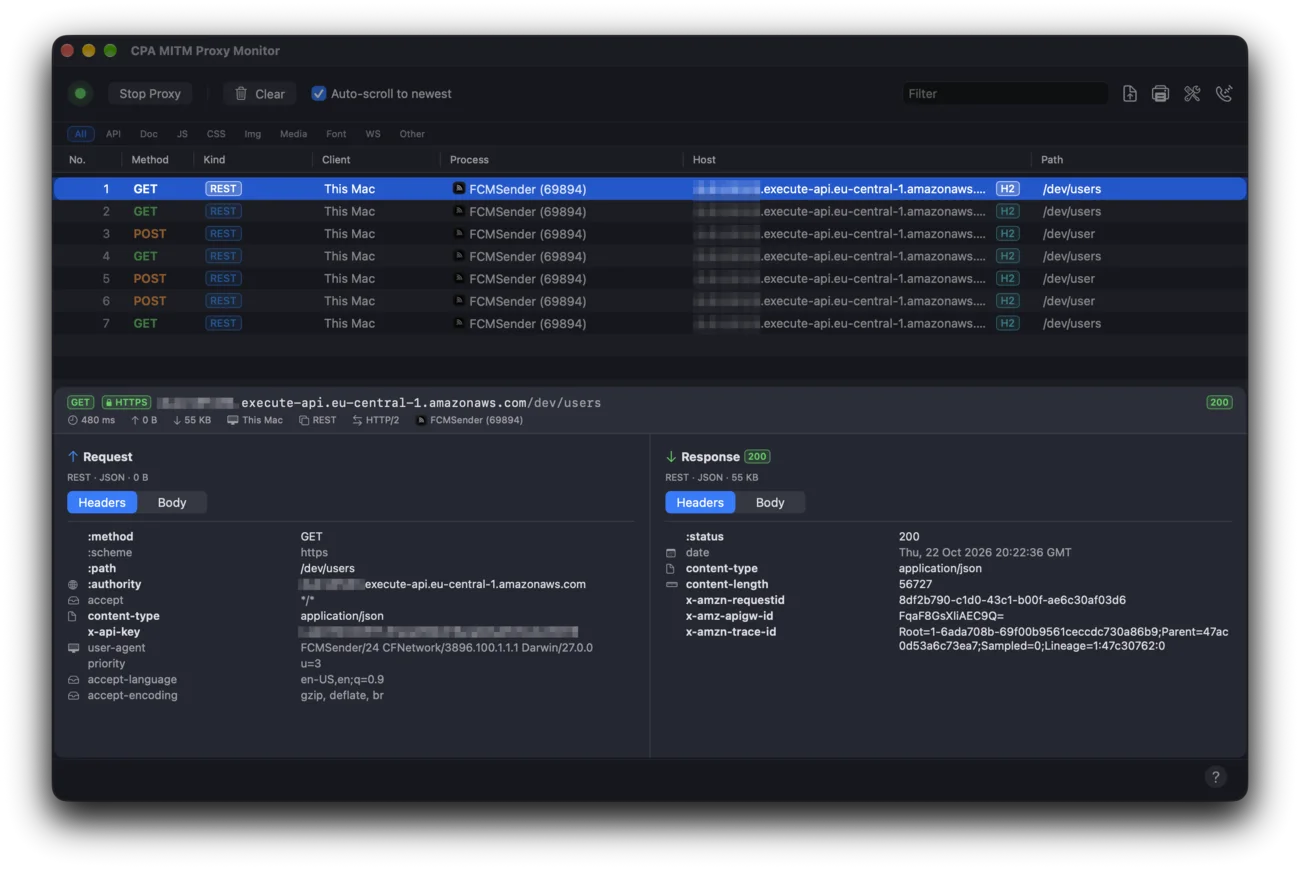The image size is (1300, 870).
Task: Click the H2 badge in row 5
Action: 1007,278
